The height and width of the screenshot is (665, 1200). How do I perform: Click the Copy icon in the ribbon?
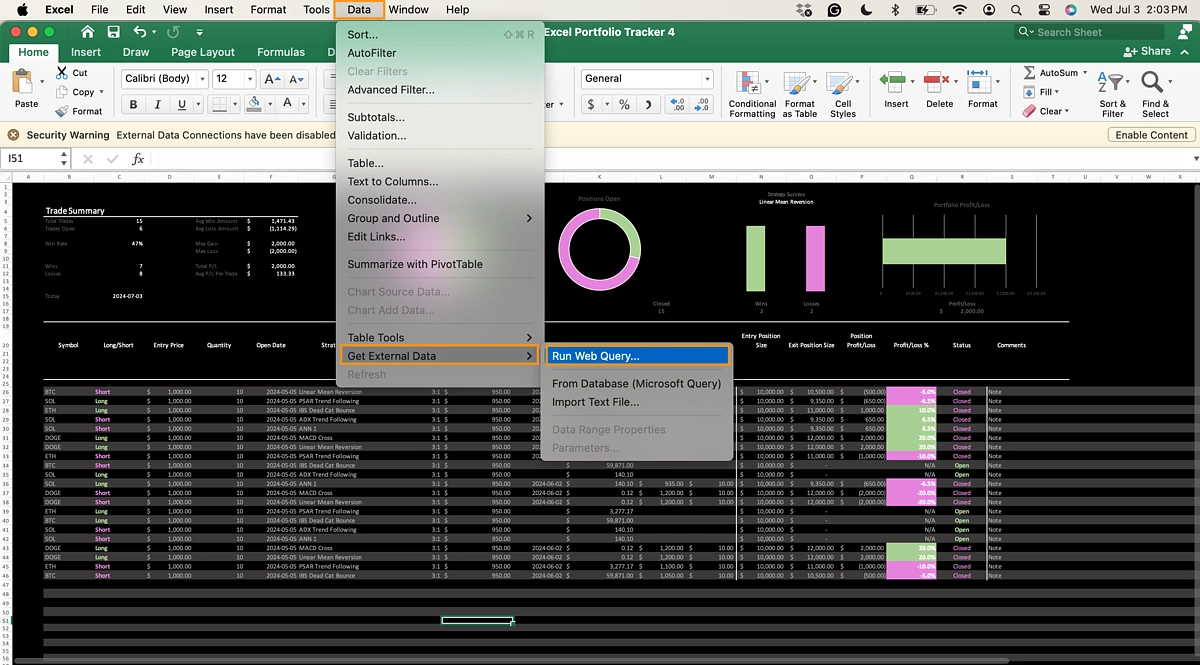[x=62, y=92]
